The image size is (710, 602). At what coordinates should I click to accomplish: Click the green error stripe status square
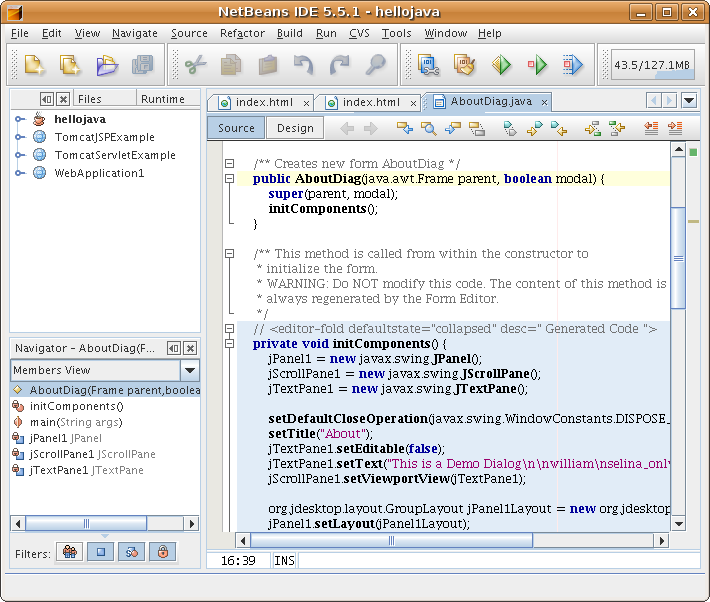[x=693, y=153]
